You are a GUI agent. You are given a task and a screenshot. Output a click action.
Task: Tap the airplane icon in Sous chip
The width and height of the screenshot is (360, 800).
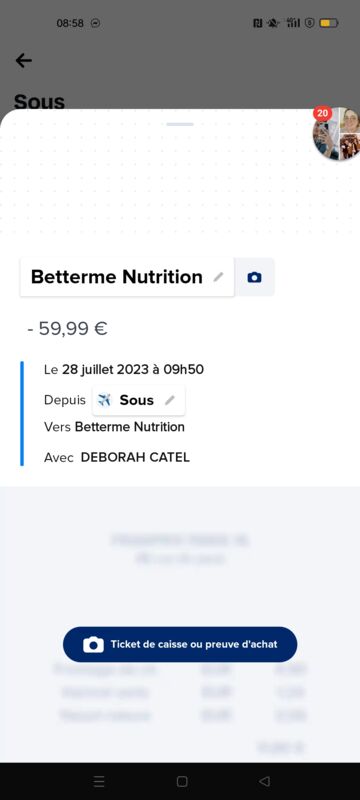pos(105,400)
